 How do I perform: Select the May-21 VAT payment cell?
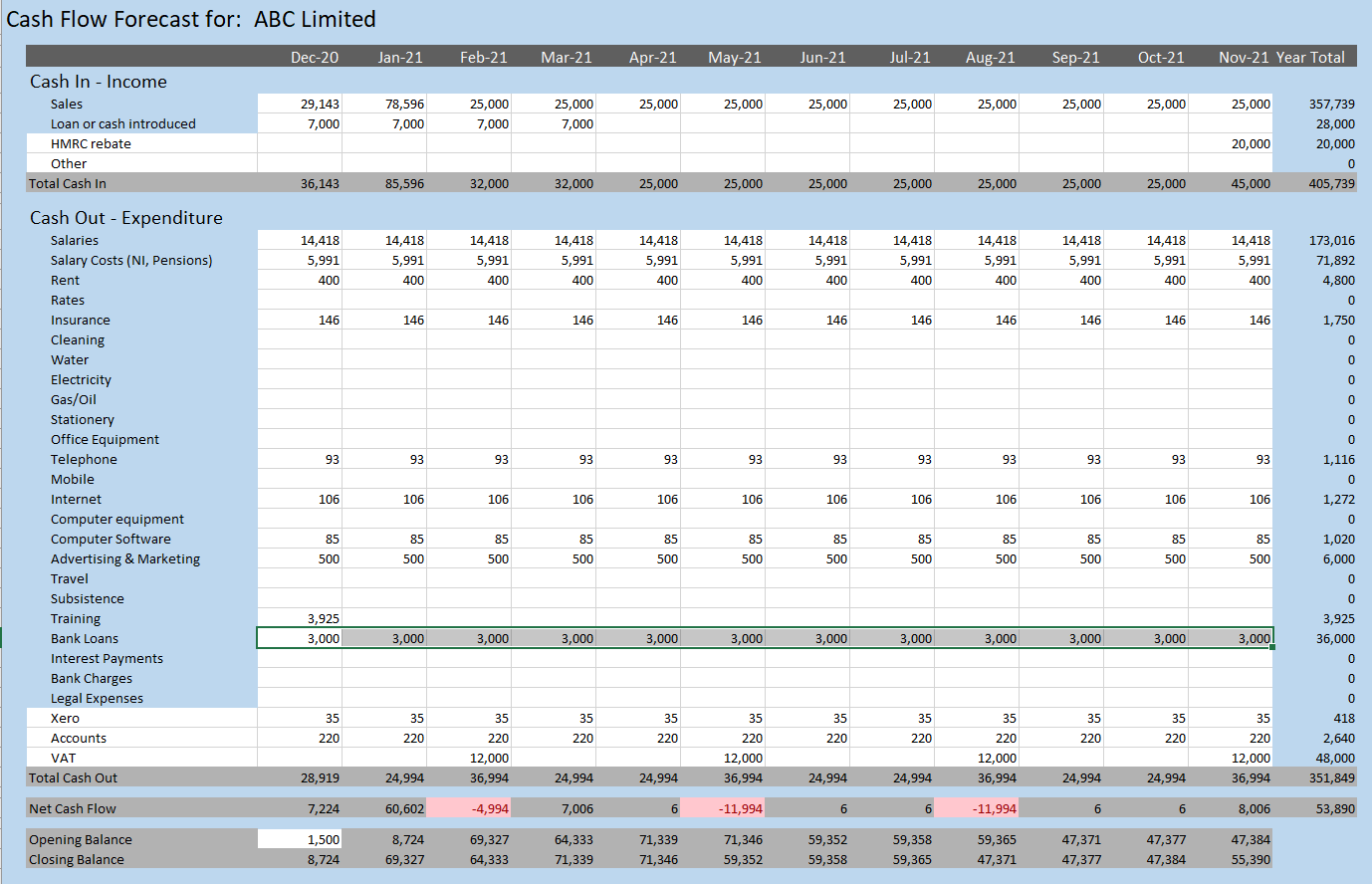coord(723,758)
